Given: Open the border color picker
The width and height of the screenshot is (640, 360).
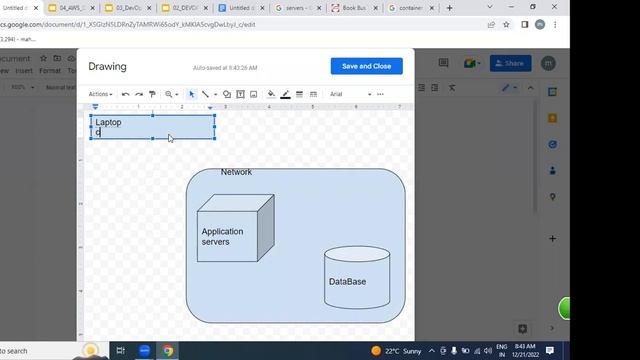Looking at the screenshot, I should point(285,94).
